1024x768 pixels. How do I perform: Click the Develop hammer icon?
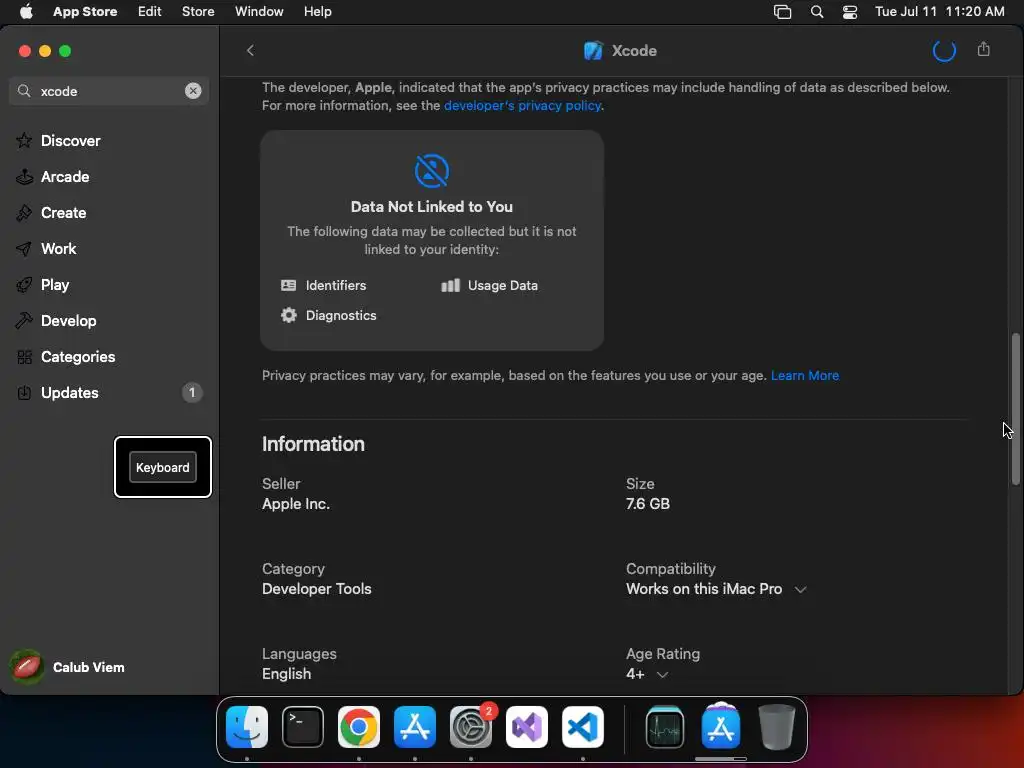[24, 321]
